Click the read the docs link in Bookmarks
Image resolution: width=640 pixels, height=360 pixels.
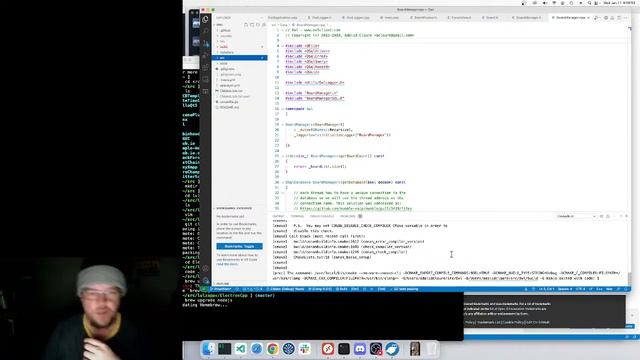click(x=227, y=264)
